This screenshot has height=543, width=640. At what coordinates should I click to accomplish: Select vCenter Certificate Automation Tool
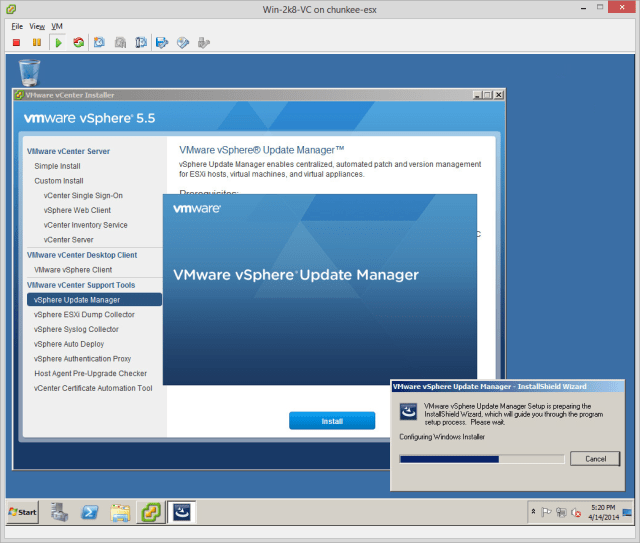93,388
